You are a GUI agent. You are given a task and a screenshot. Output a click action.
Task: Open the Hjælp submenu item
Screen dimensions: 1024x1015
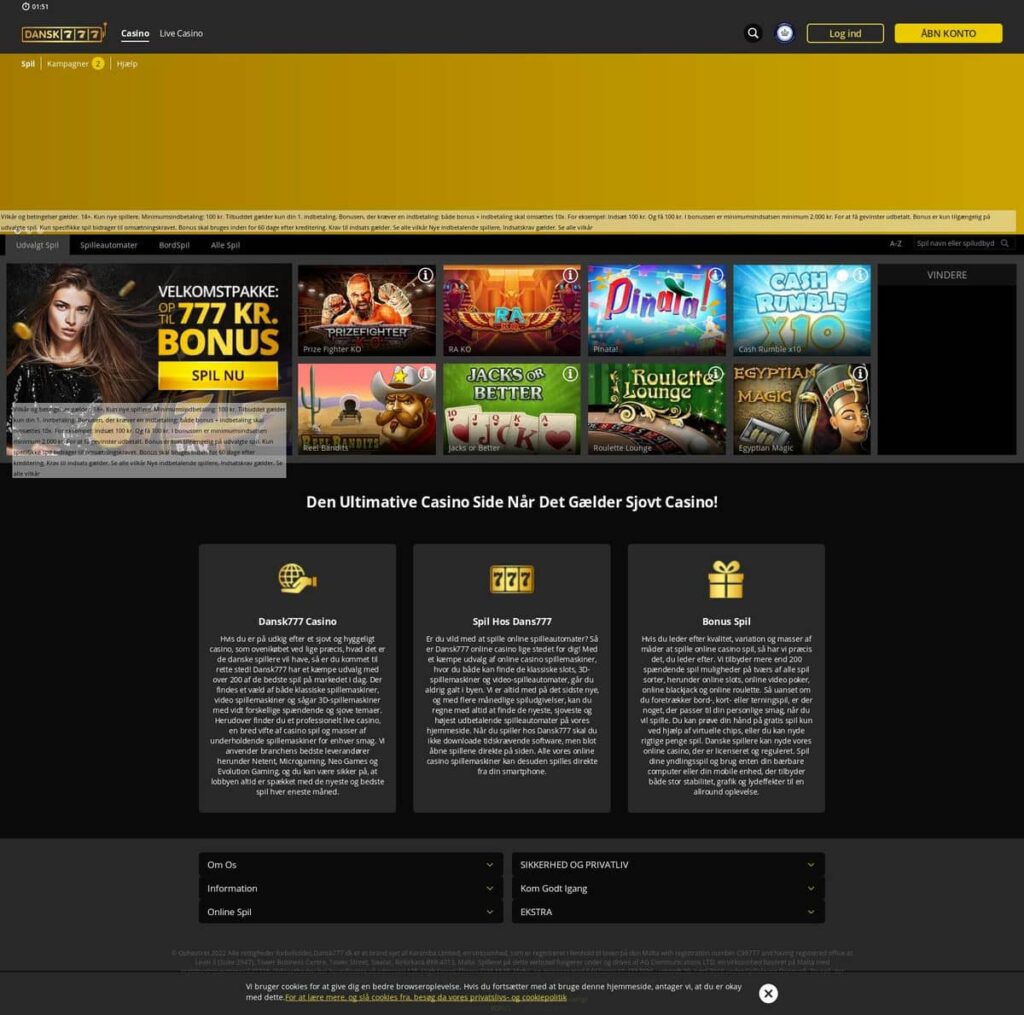(x=127, y=64)
